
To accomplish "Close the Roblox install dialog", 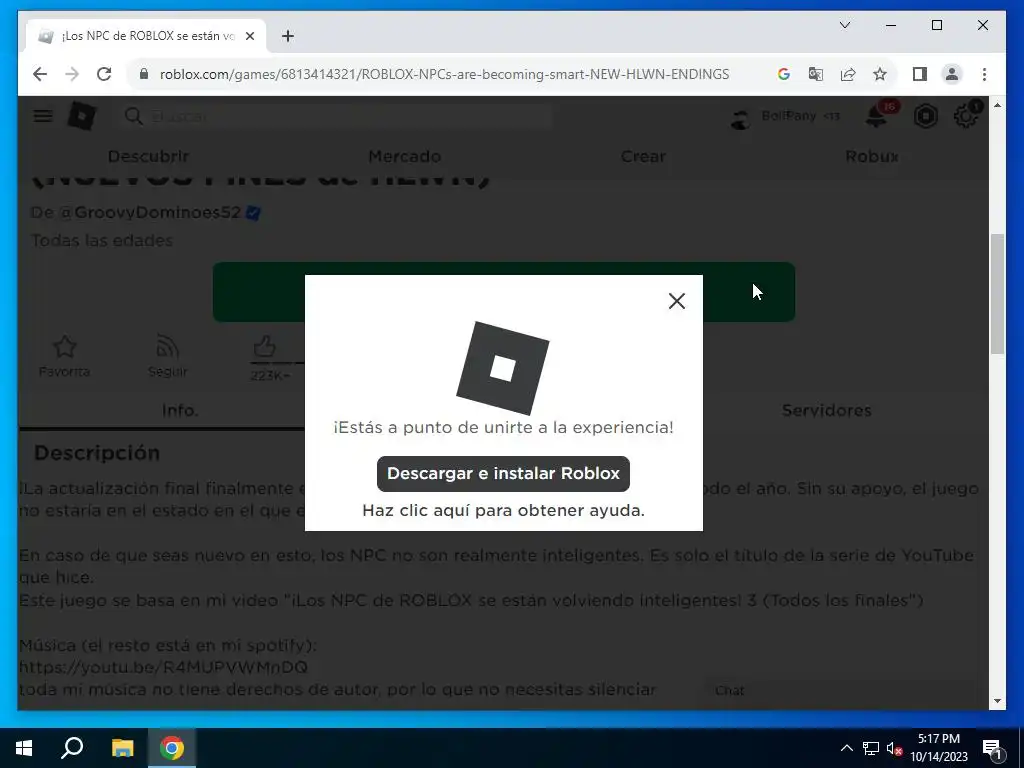I will [677, 301].
